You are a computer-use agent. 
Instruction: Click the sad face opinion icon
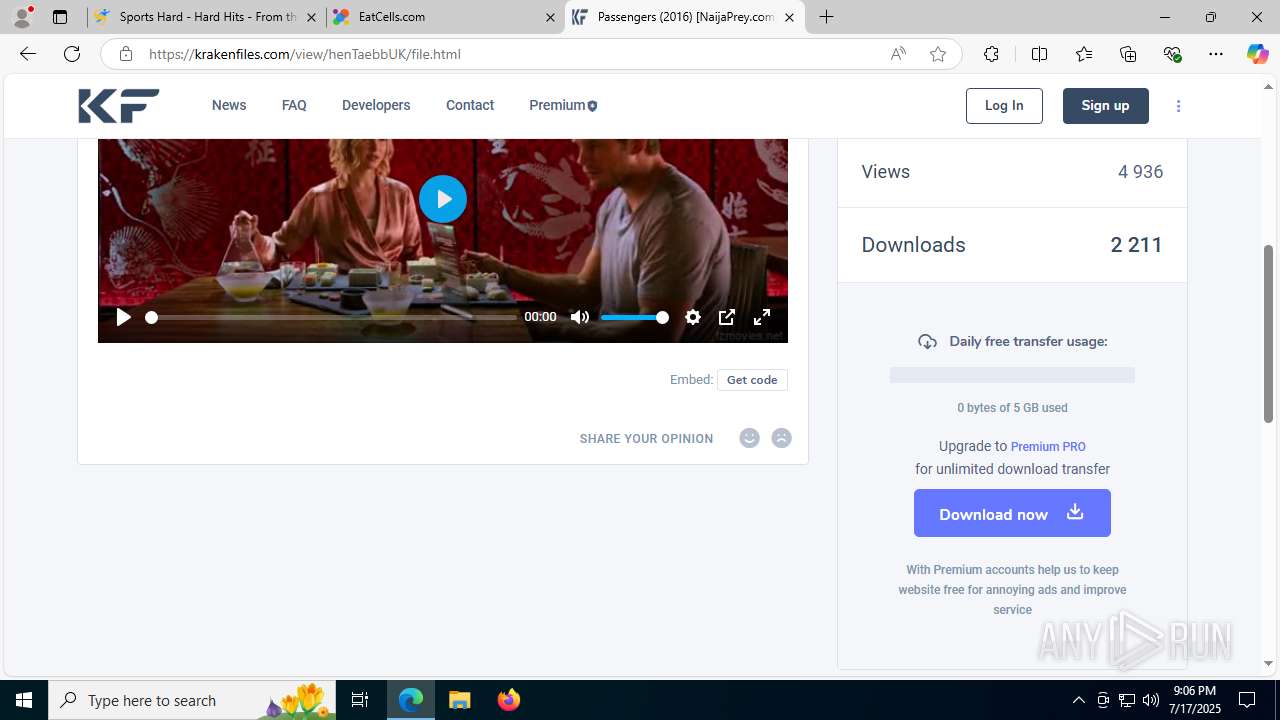point(782,438)
